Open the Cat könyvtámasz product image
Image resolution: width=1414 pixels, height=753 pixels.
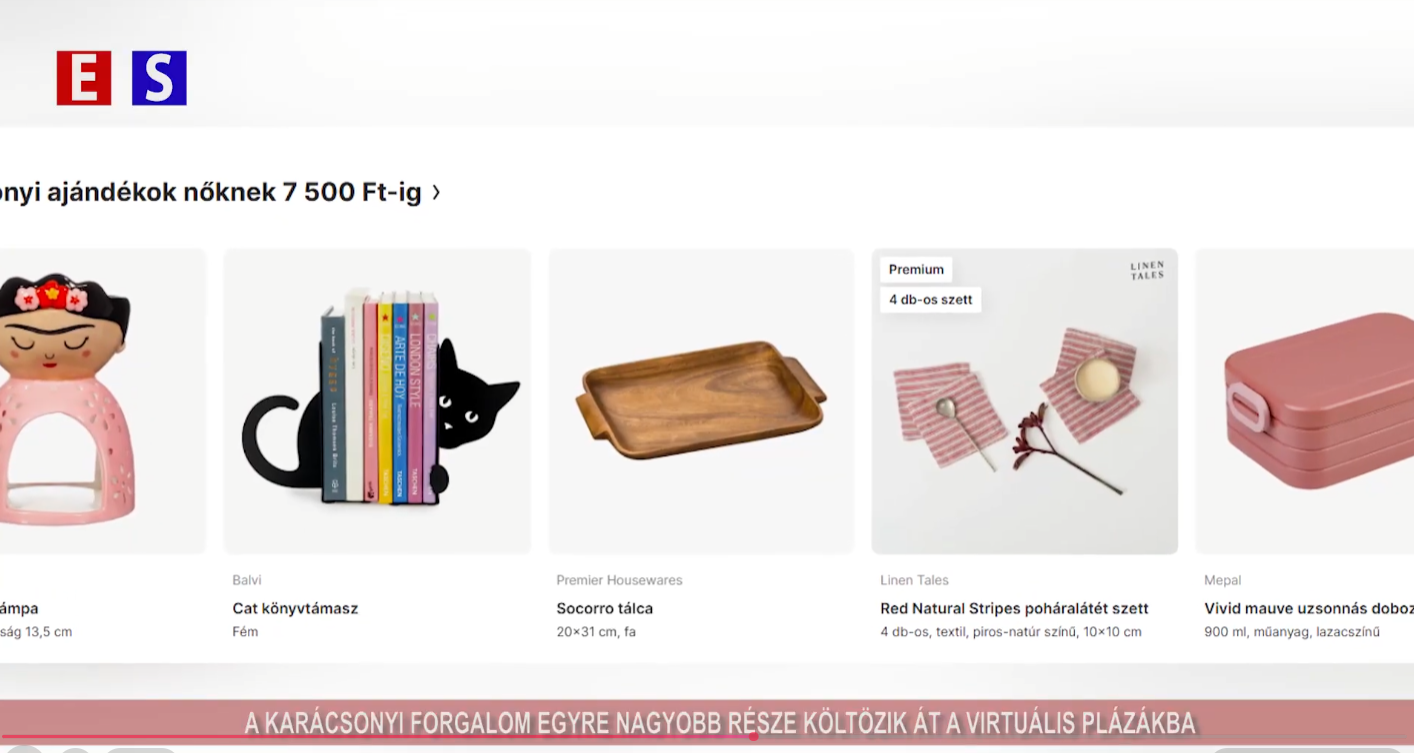click(x=377, y=401)
